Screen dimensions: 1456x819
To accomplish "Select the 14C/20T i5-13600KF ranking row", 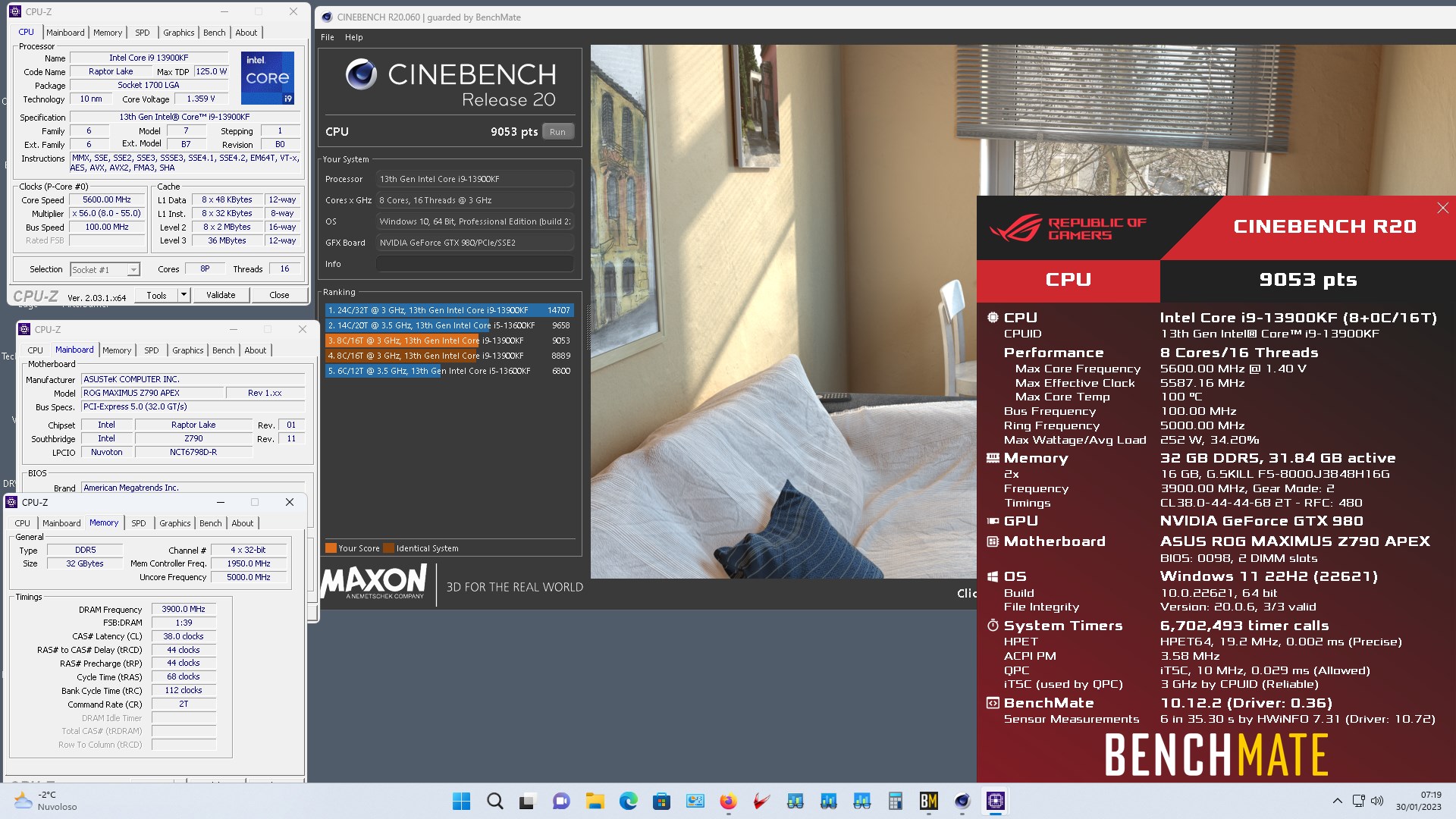I will (449, 325).
